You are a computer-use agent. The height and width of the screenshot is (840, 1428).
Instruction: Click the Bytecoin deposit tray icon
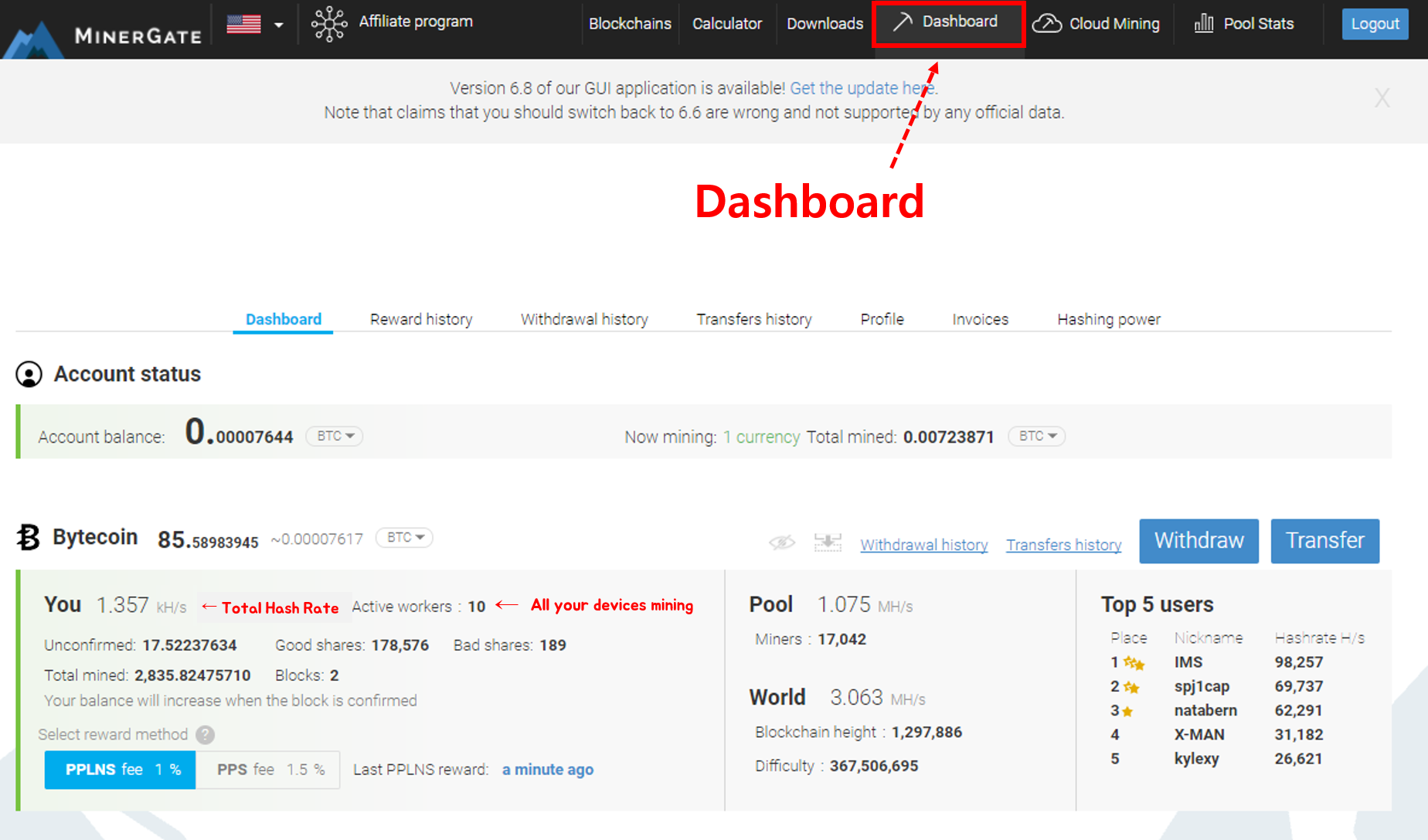(828, 542)
